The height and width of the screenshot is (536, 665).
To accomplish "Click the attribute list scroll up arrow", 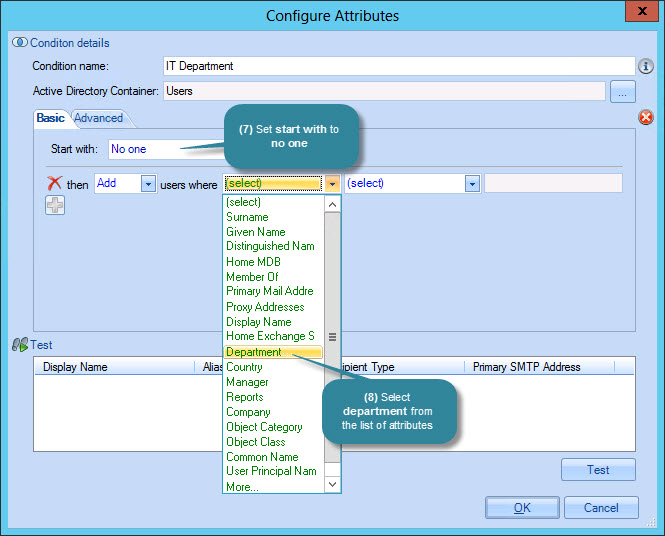I will tap(332, 204).
